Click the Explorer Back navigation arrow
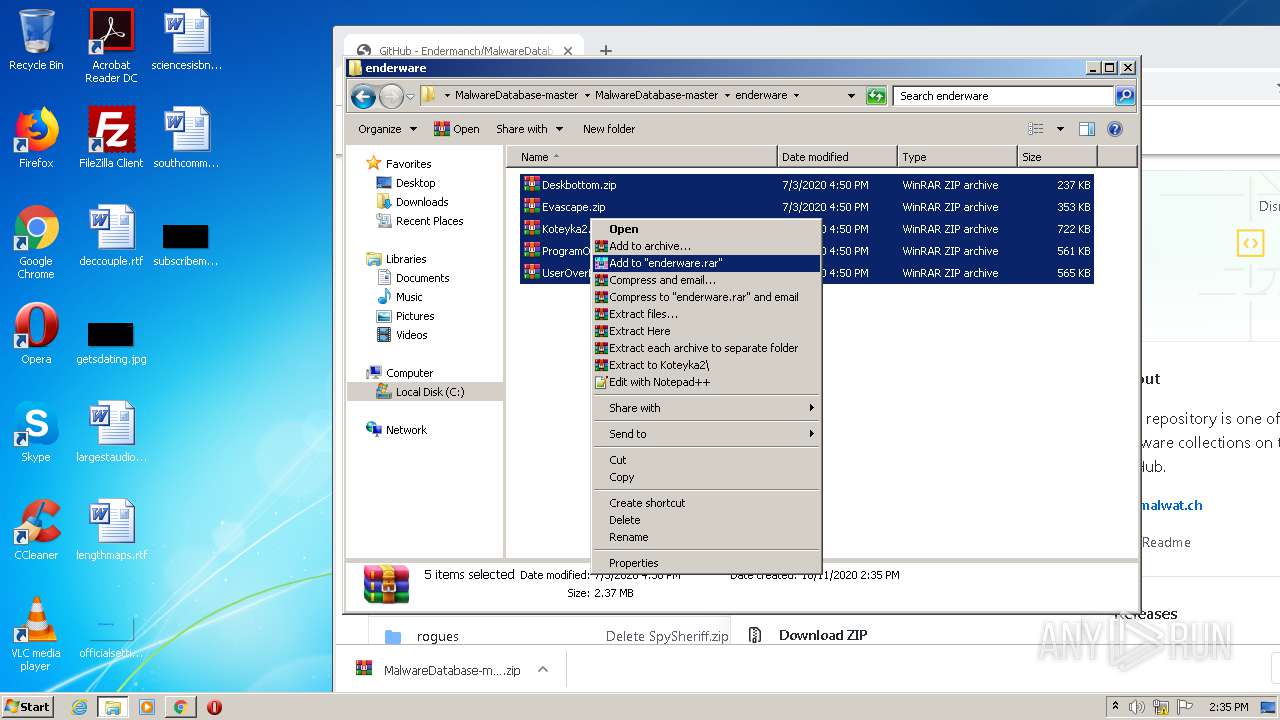Viewport: 1280px width, 720px height. (x=363, y=96)
